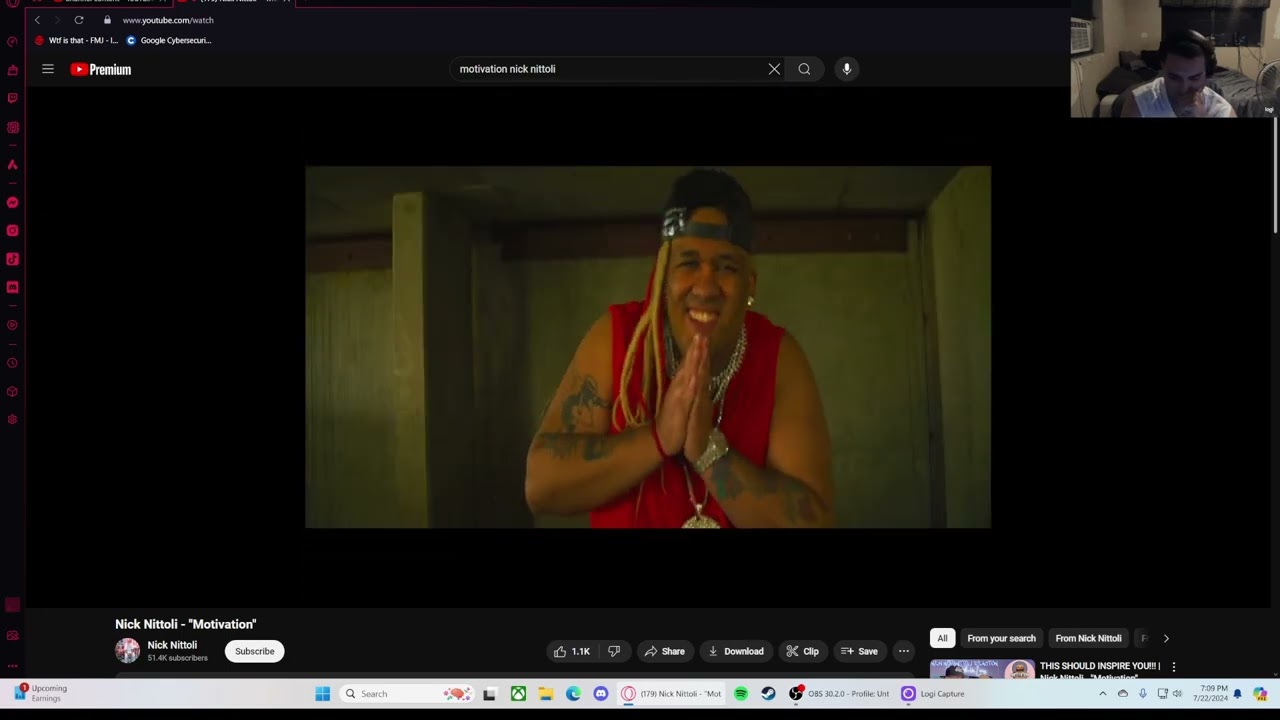
Task: Show hidden system tray icons chevron
Action: click(x=1103, y=694)
